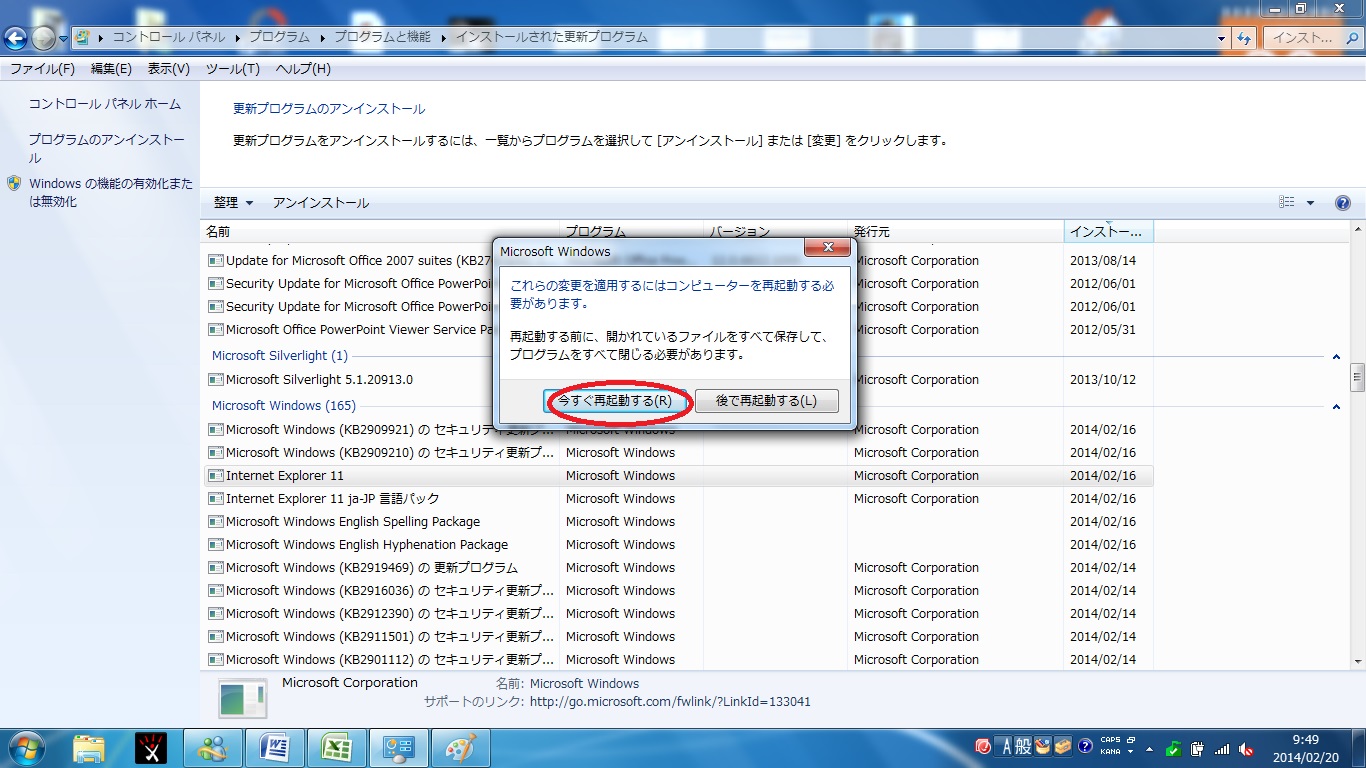
Task: Click the Restart Later button 後で再起動する(L)
Action: click(767, 401)
